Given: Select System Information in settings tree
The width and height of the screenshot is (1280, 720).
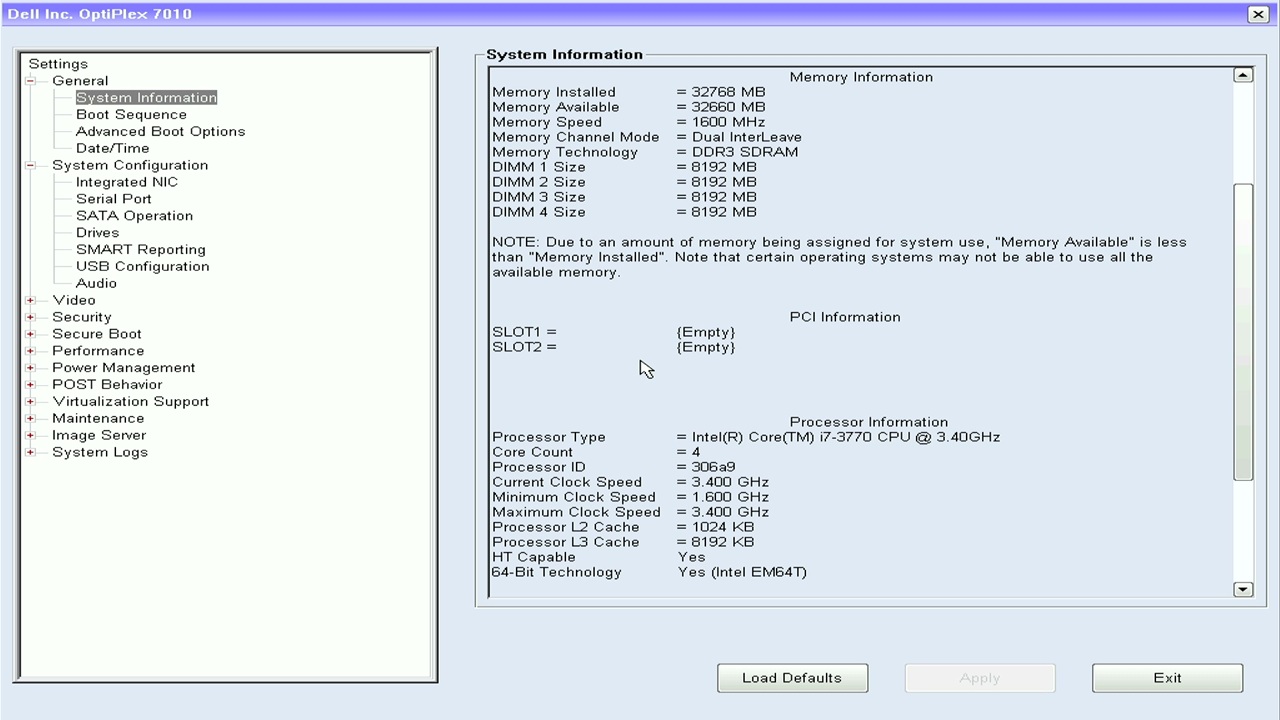Looking at the screenshot, I should point(146,98).
